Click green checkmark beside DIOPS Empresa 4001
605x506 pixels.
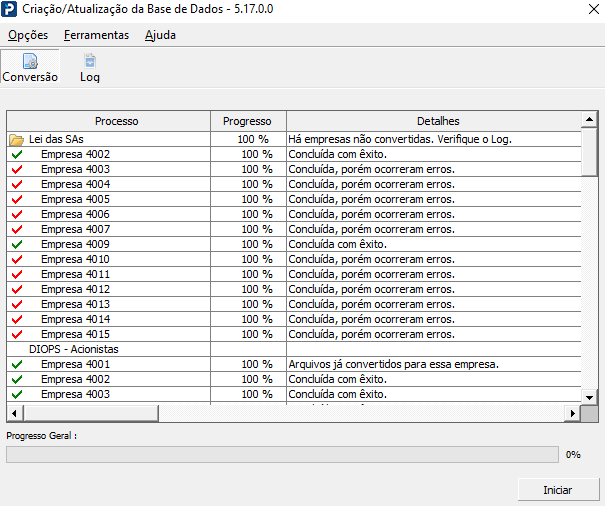[17, 364]
